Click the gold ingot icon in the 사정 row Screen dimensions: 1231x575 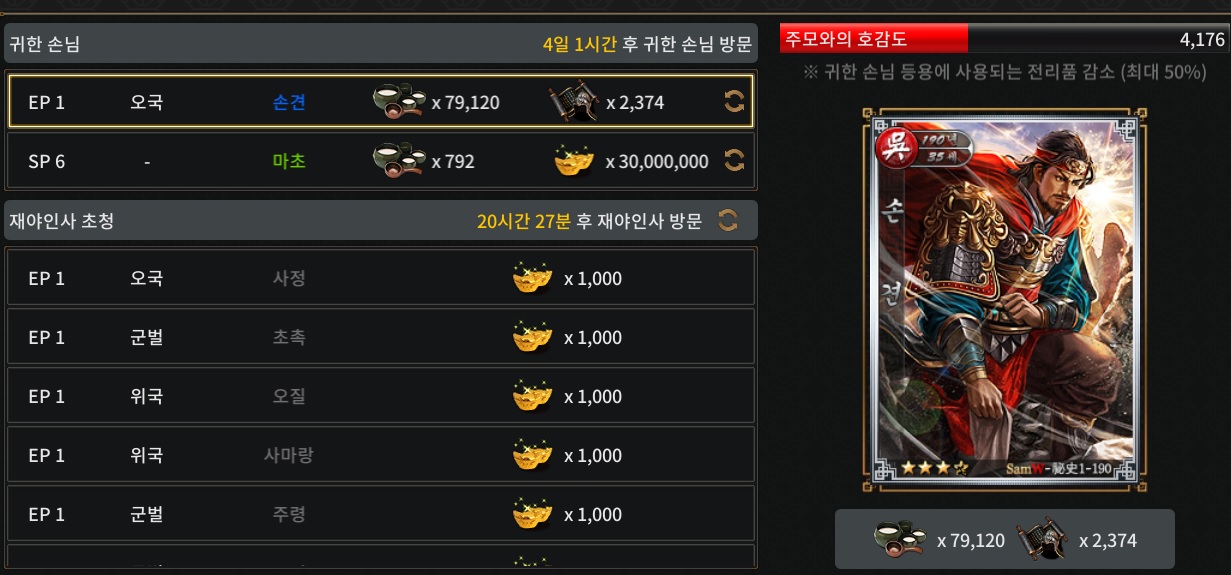533,278
